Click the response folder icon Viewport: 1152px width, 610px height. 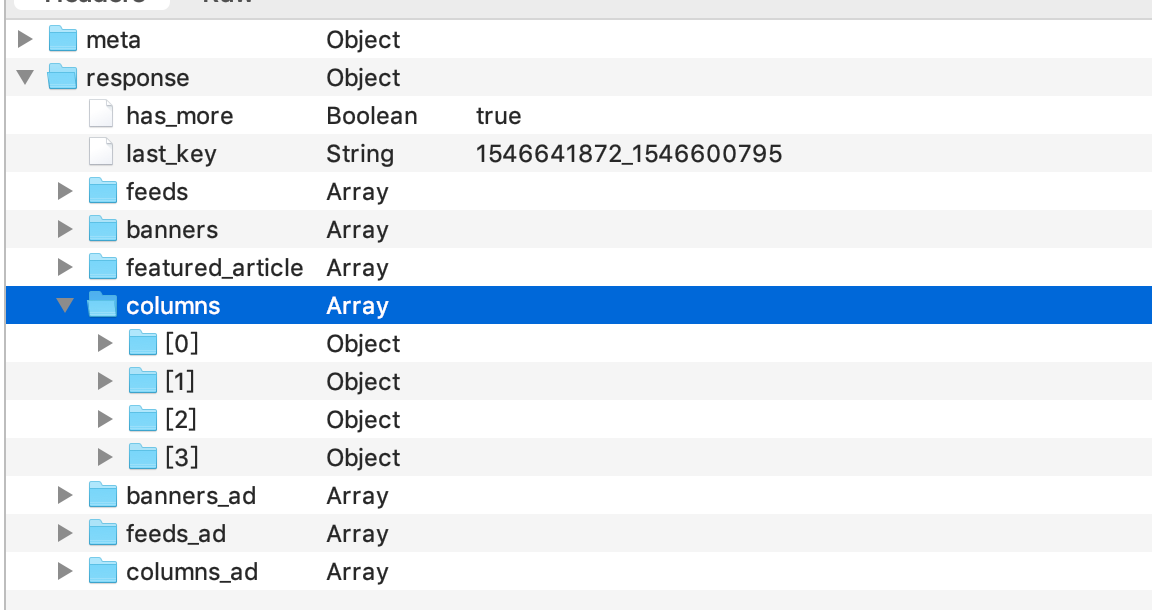[x=63, y=78]
